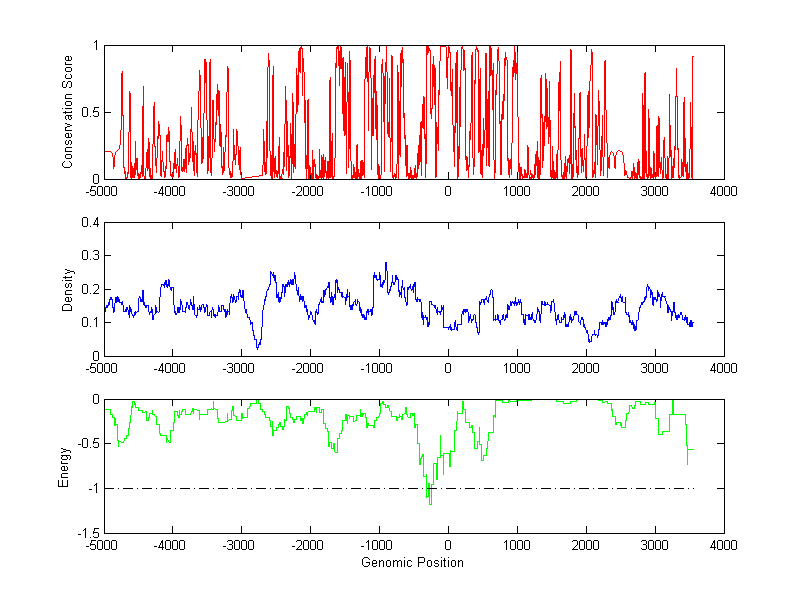Click the 2000 tick label under the Conservation plot
This screenshot has height=599, width=800.
(585, 191)
